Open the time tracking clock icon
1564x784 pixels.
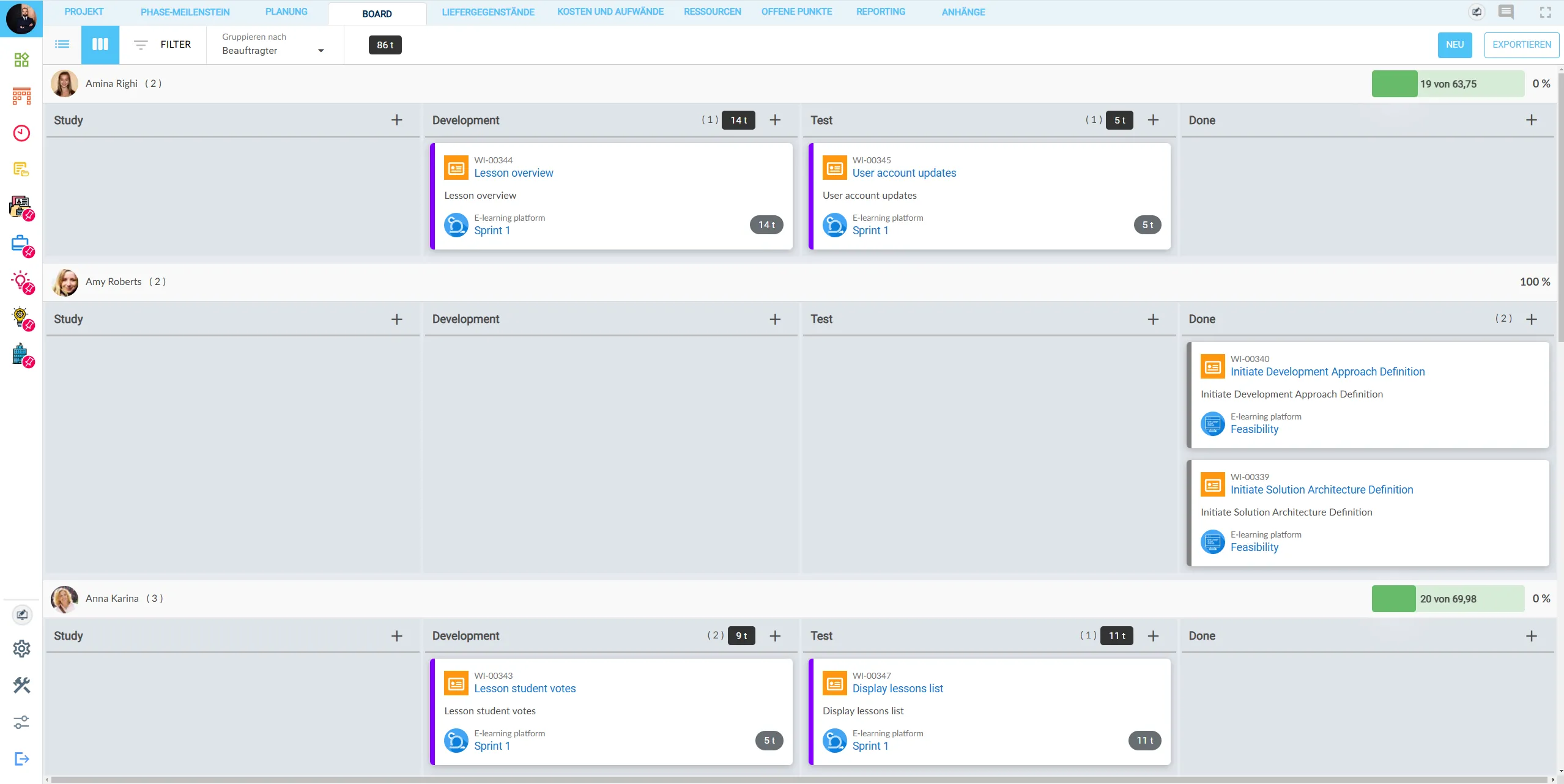21,132
